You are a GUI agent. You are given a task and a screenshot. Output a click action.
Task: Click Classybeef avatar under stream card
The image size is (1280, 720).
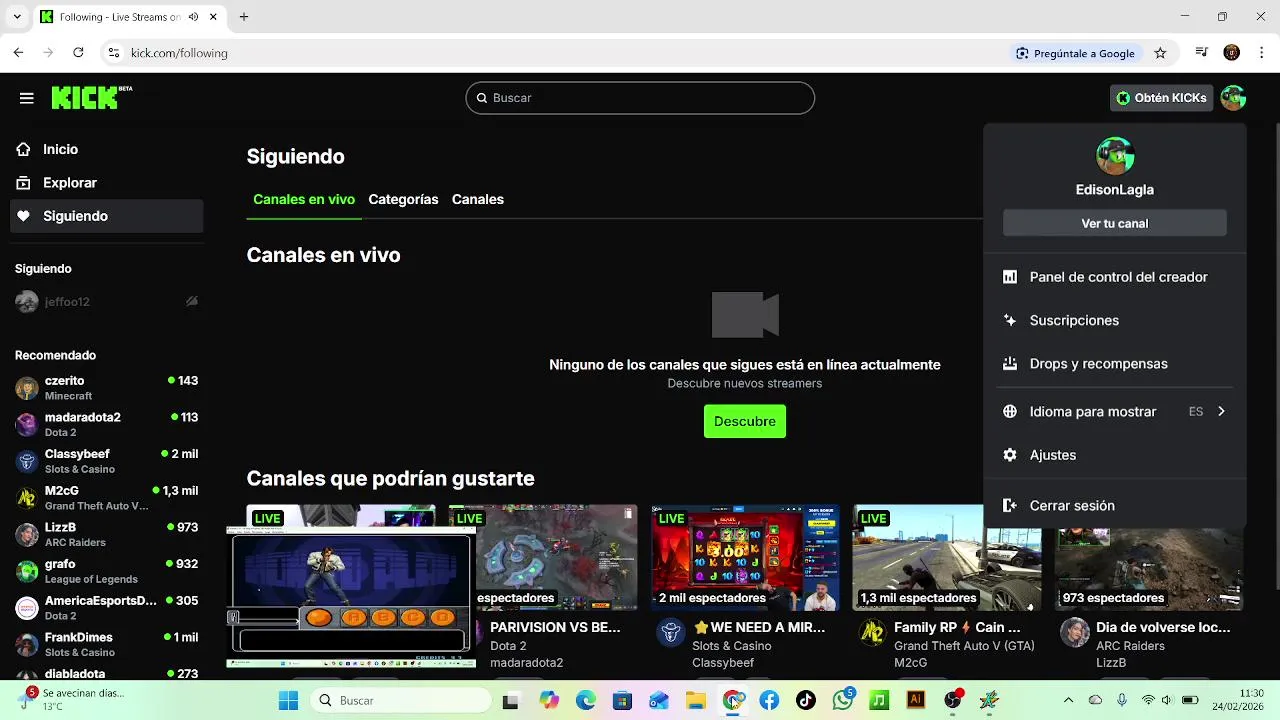point(671,632)
